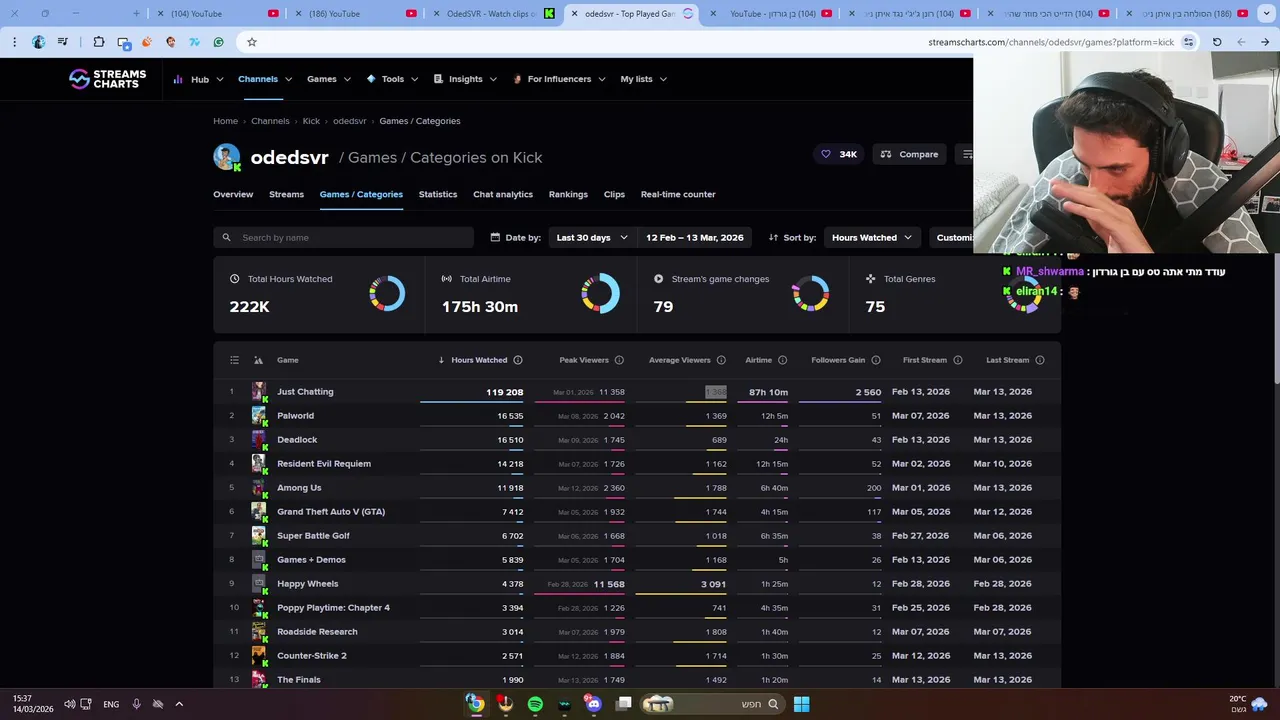The height and width of the screenshot is (720, 1280).
Task: Open the Kick breadcrumb link
Action: [x=311, y=121]
